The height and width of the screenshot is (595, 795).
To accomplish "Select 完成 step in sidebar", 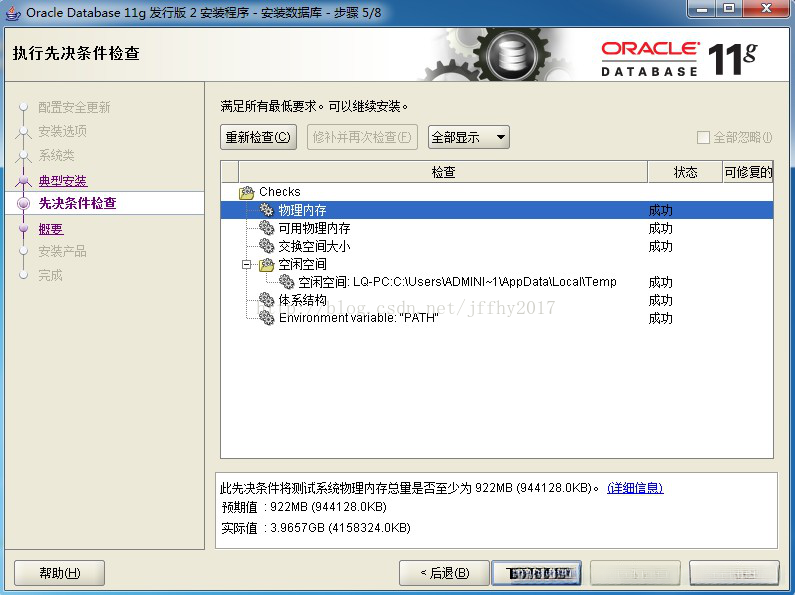I will pyautogui.click(x=50, y=275).
